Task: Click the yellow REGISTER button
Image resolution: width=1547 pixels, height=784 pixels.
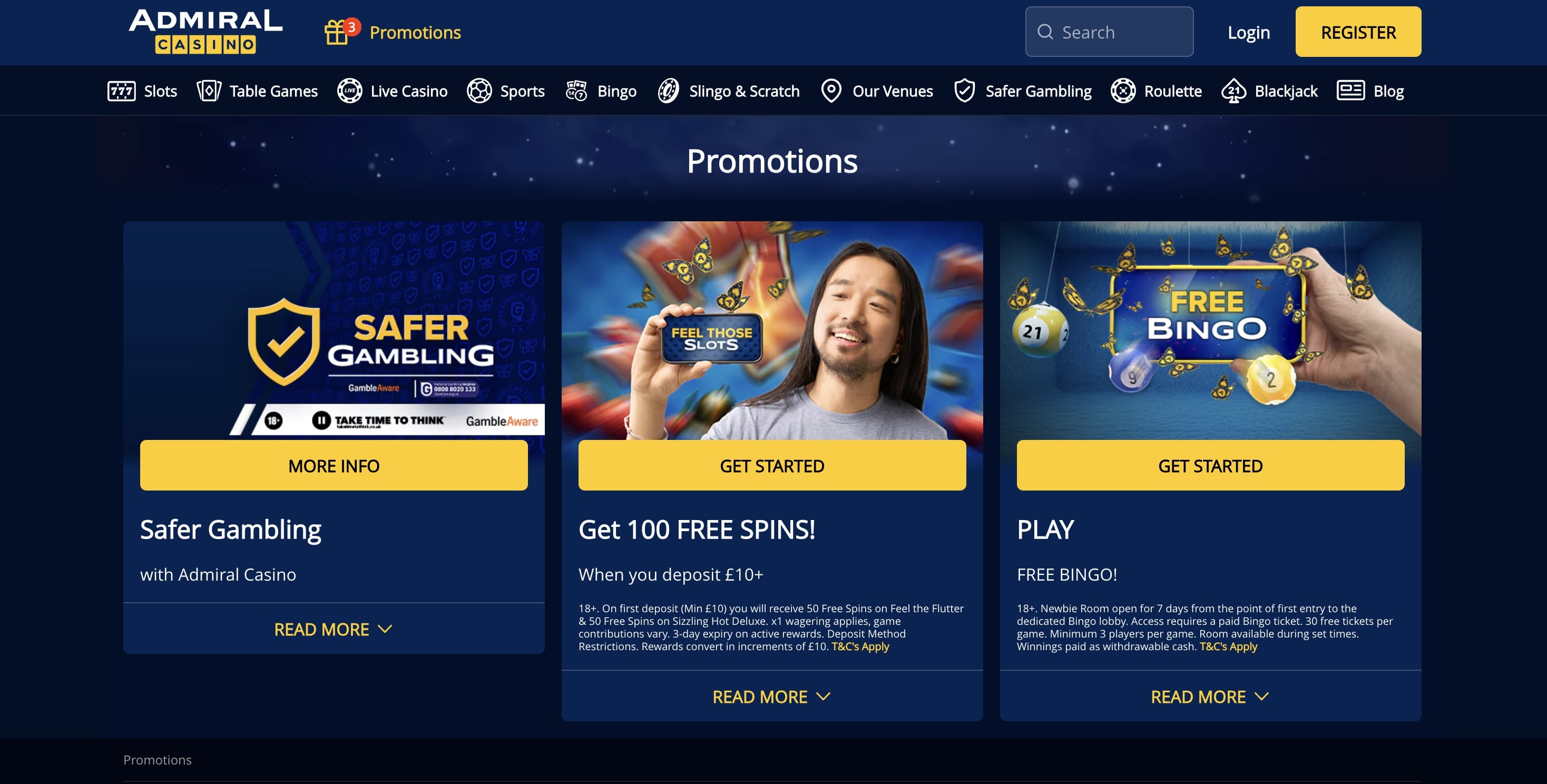Action: click(1358, 32)
